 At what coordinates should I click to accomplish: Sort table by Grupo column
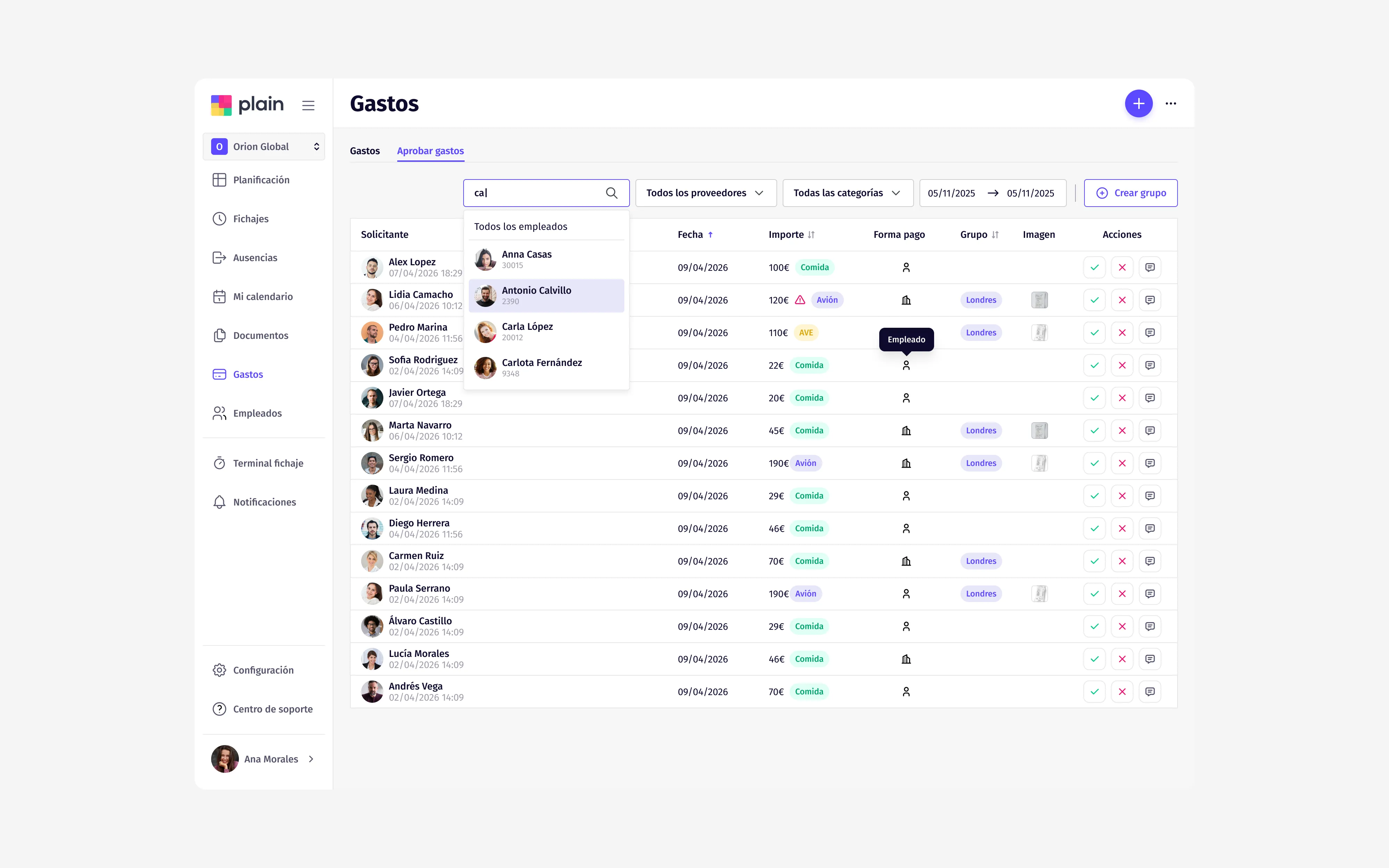(979, 235)
